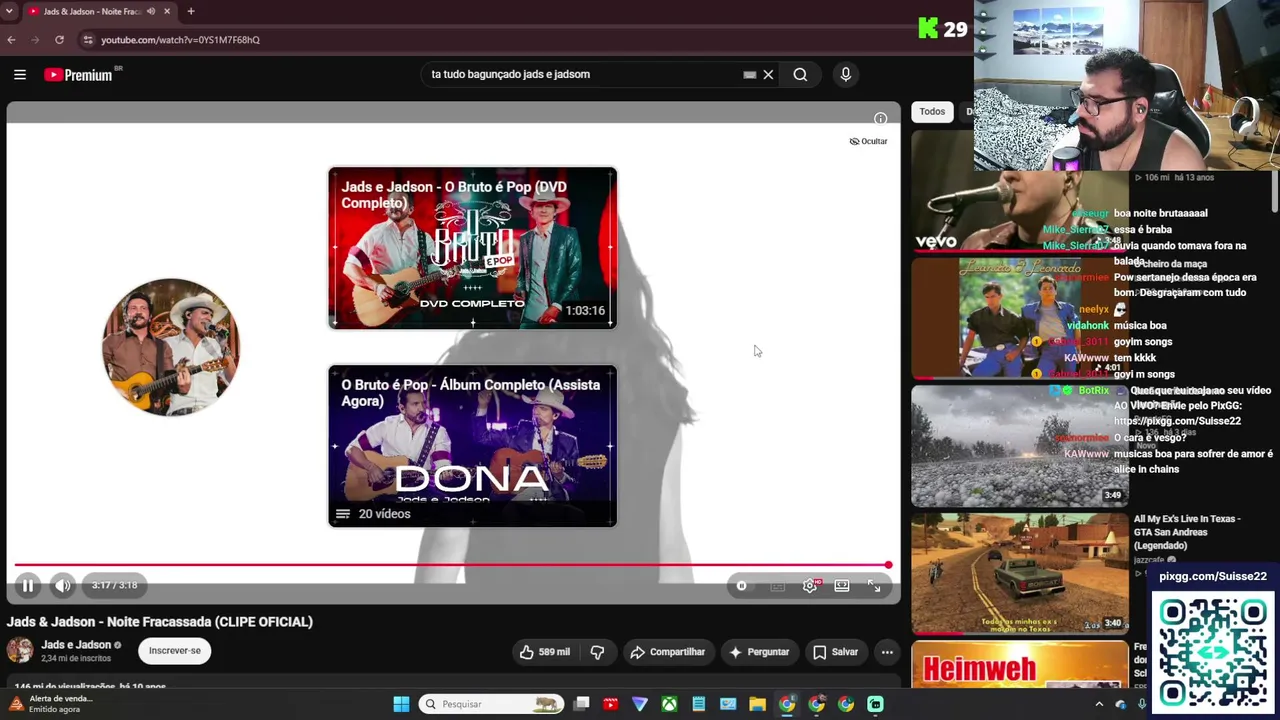Open more actions three-dot menu
Screen dimensions: 1280x720
(x=886, y=652)
